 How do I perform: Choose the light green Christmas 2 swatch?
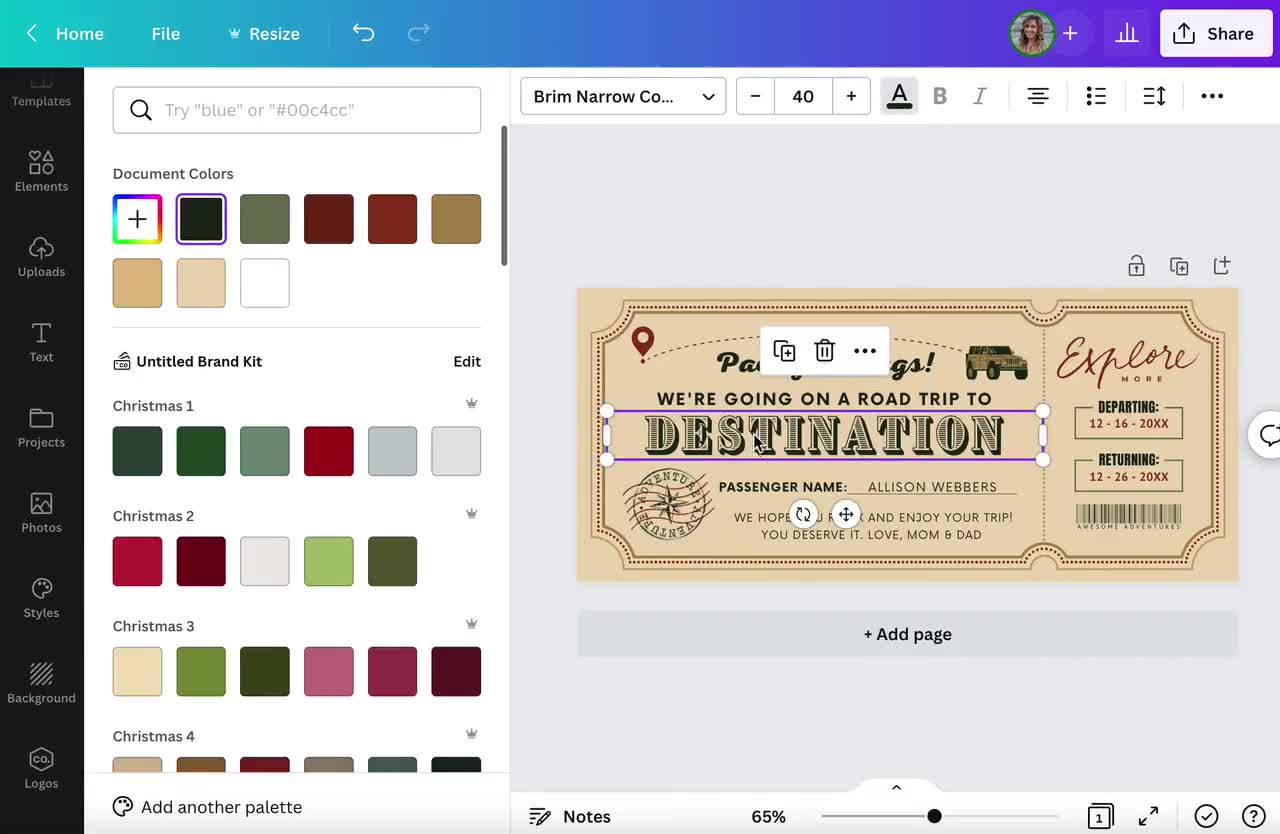pos(329,561)
